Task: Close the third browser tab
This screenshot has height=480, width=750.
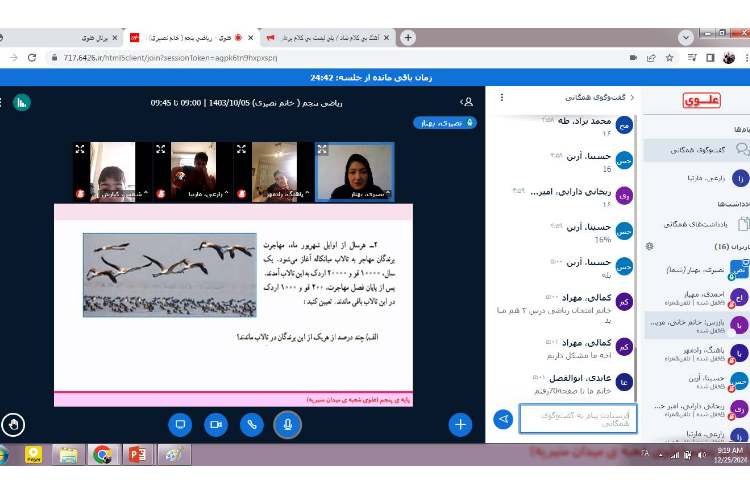Action: pos(386,38)
